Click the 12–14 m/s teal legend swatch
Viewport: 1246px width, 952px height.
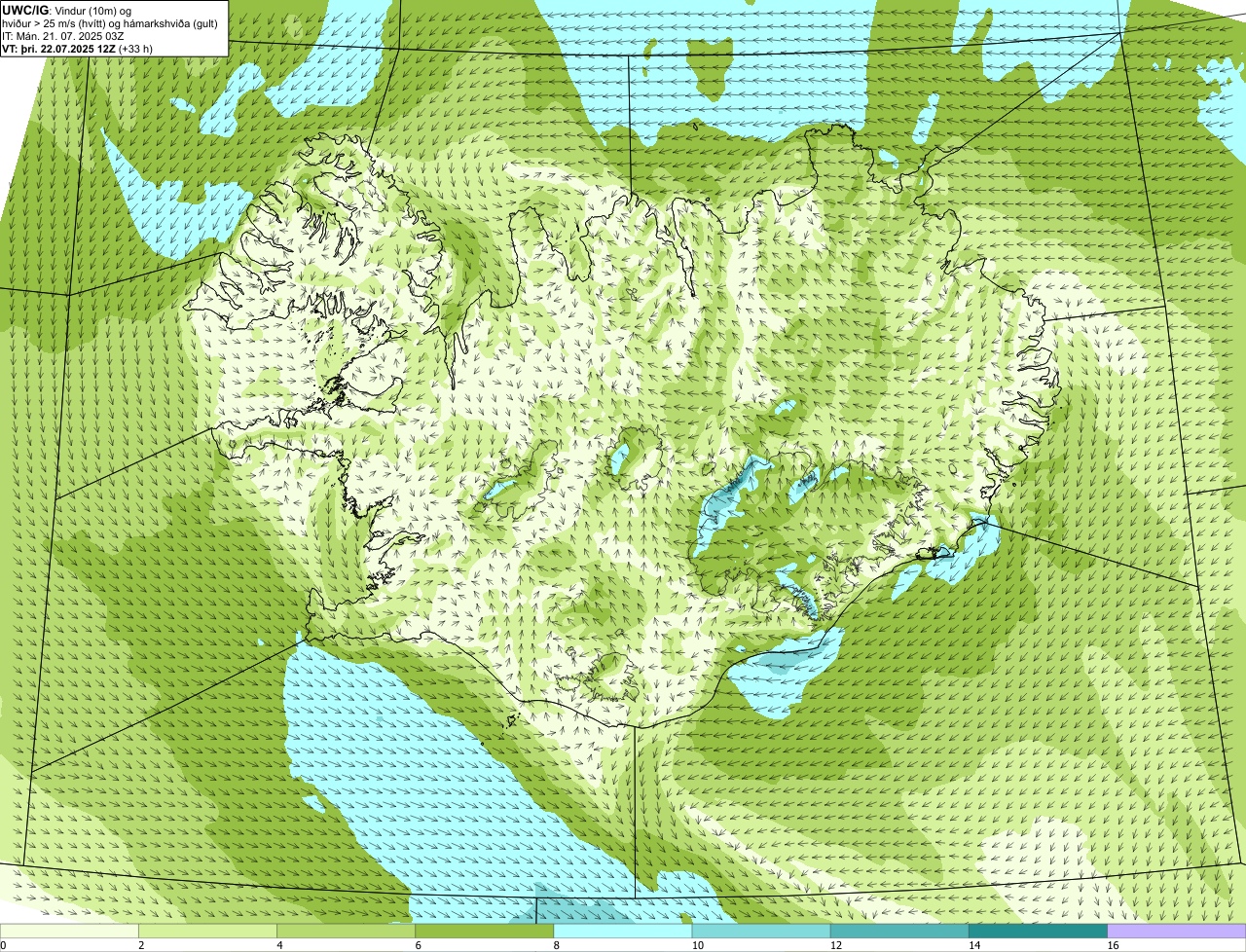pyautogui.click(x=899, y=932)
